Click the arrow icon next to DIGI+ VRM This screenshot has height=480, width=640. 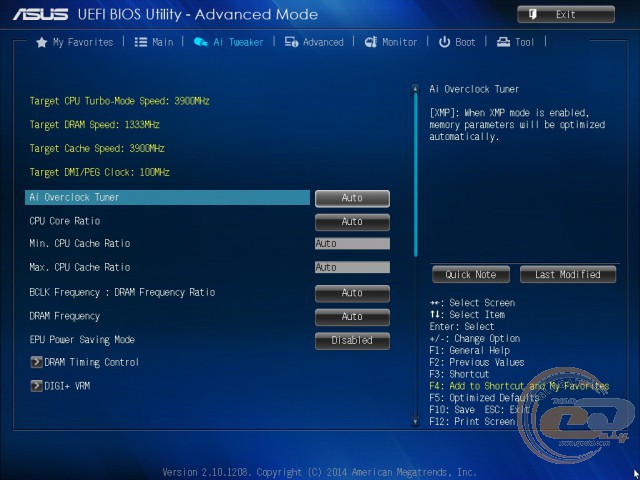tap(36, 386)
